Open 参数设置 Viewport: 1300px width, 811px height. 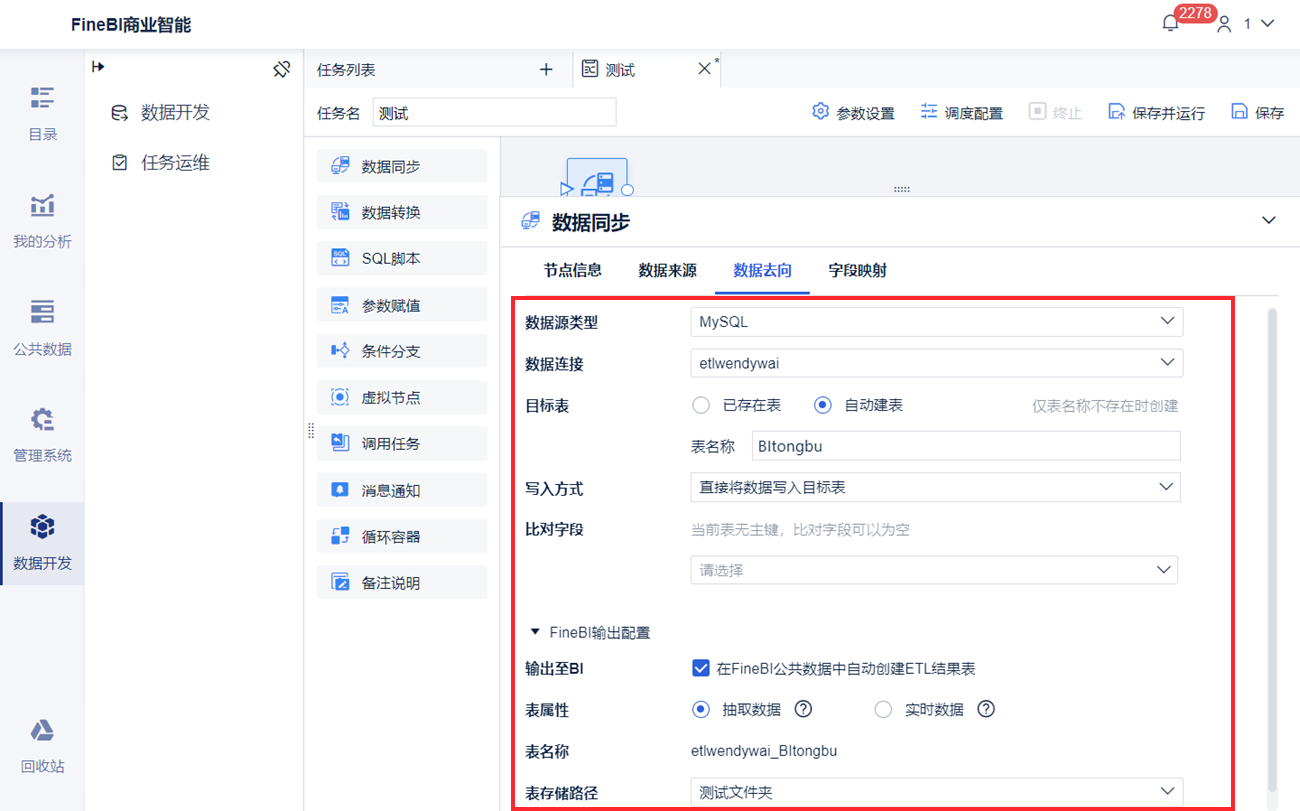(853, 113)
